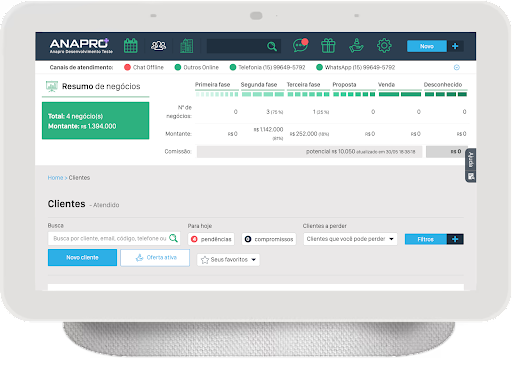Viewport: 512px width, 386px height.
Task: Open the buildings icon in top bar
Action: tap(186, 46)
